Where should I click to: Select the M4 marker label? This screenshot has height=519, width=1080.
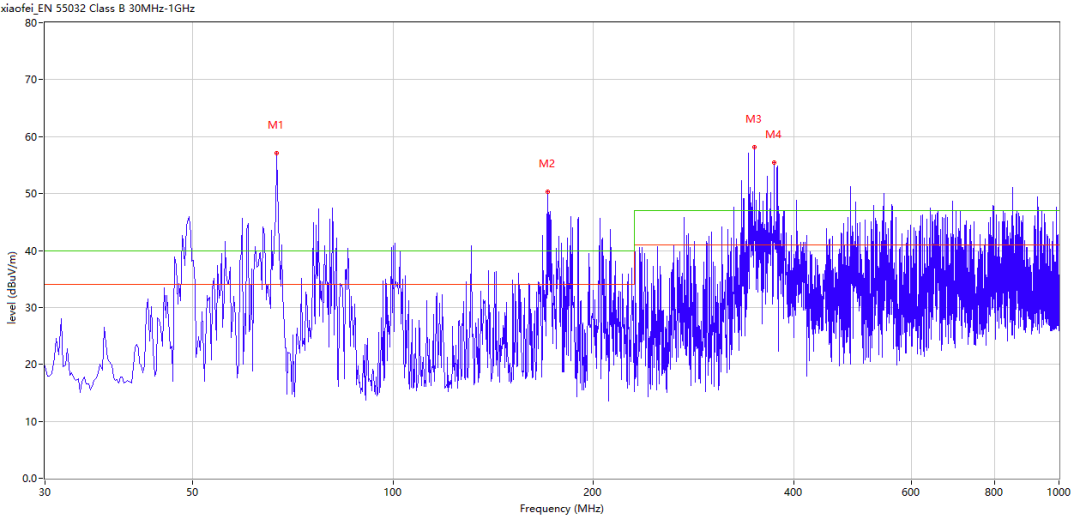[773, 135]
